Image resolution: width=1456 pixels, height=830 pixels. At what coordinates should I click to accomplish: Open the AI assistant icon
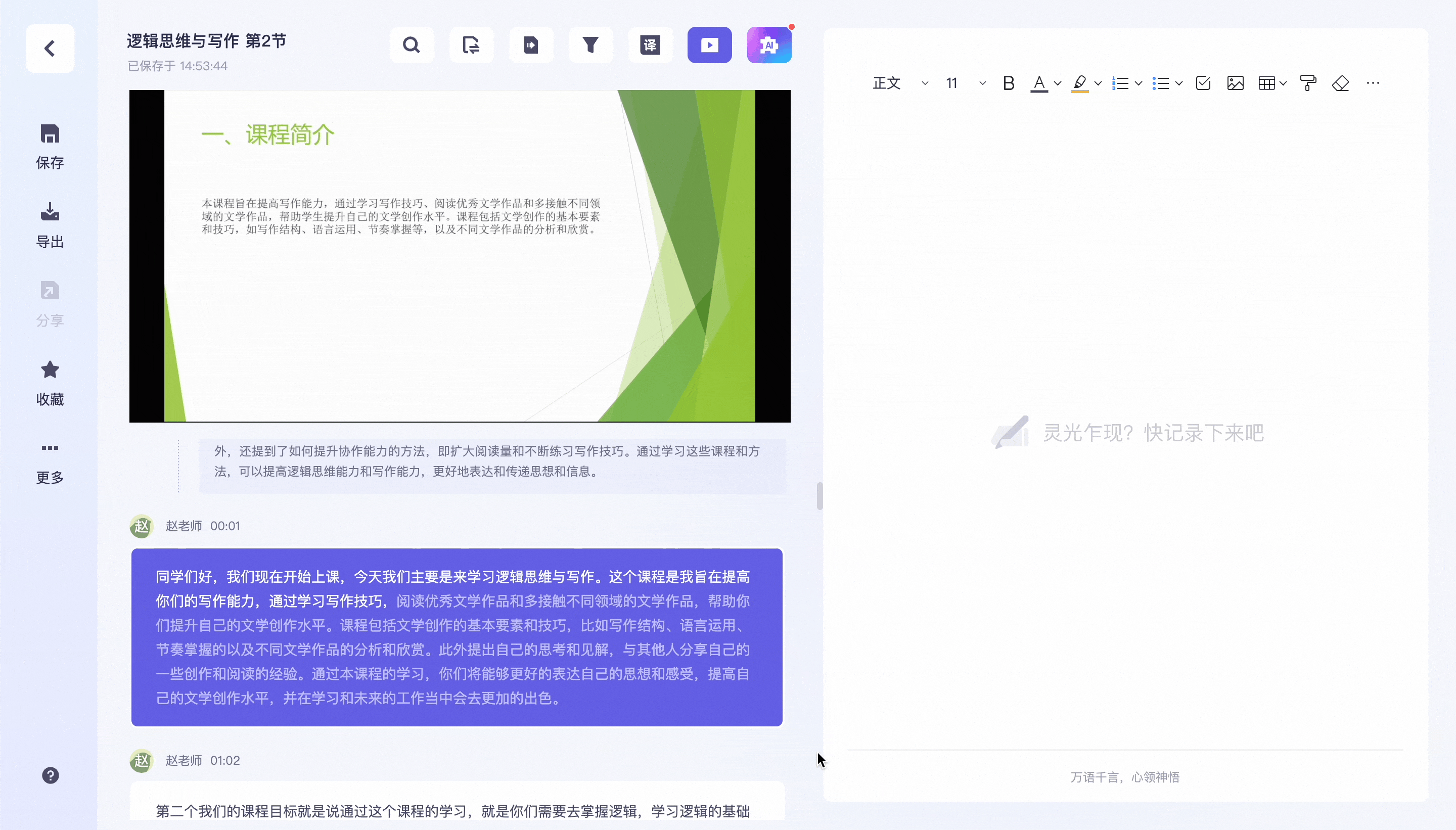tap(768, 45)
